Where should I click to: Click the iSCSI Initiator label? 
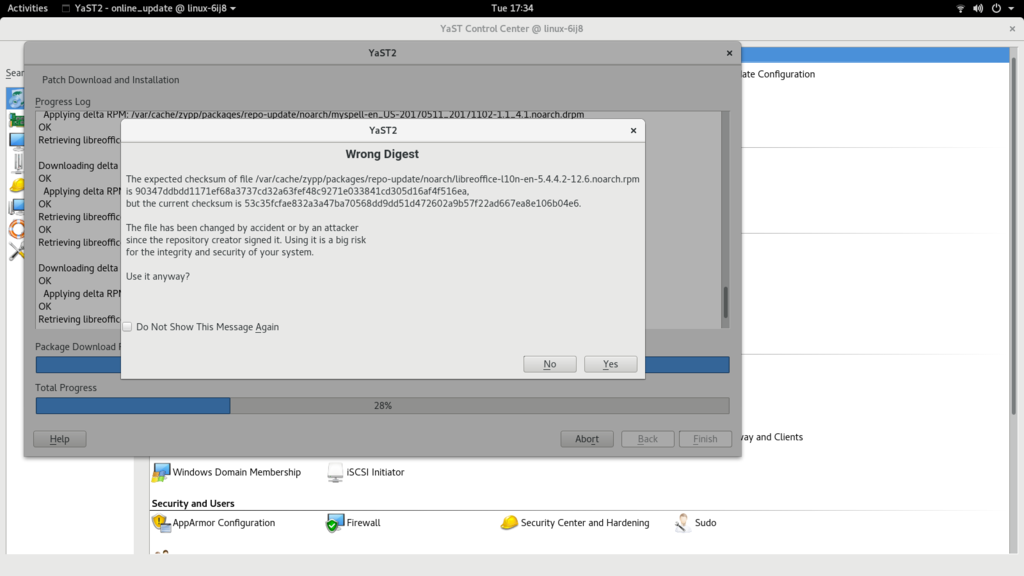point(375,472)
